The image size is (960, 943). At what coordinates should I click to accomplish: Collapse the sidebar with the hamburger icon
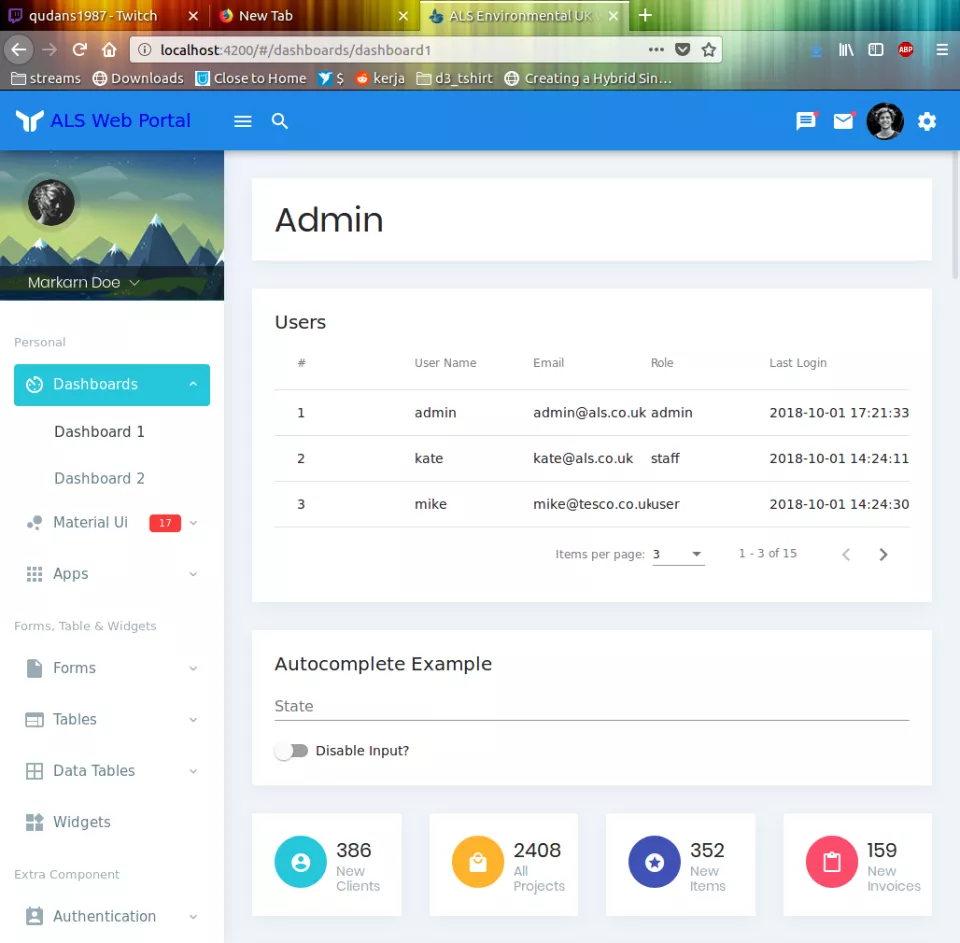[242, 121]
